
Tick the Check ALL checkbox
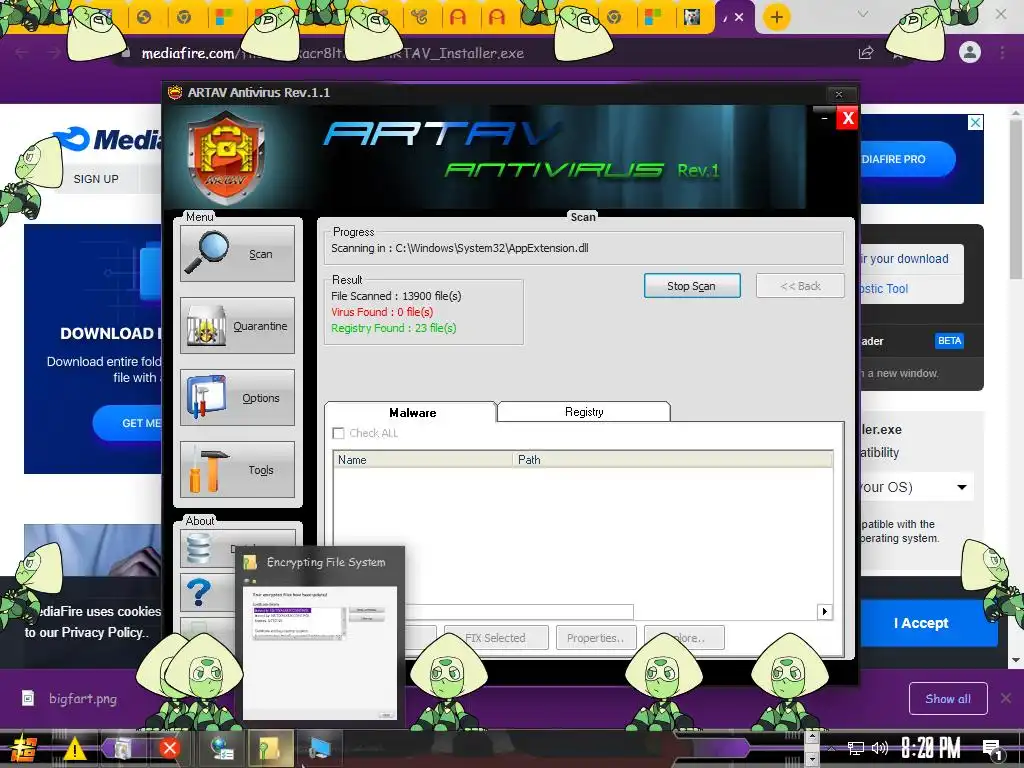pos(338,434)
